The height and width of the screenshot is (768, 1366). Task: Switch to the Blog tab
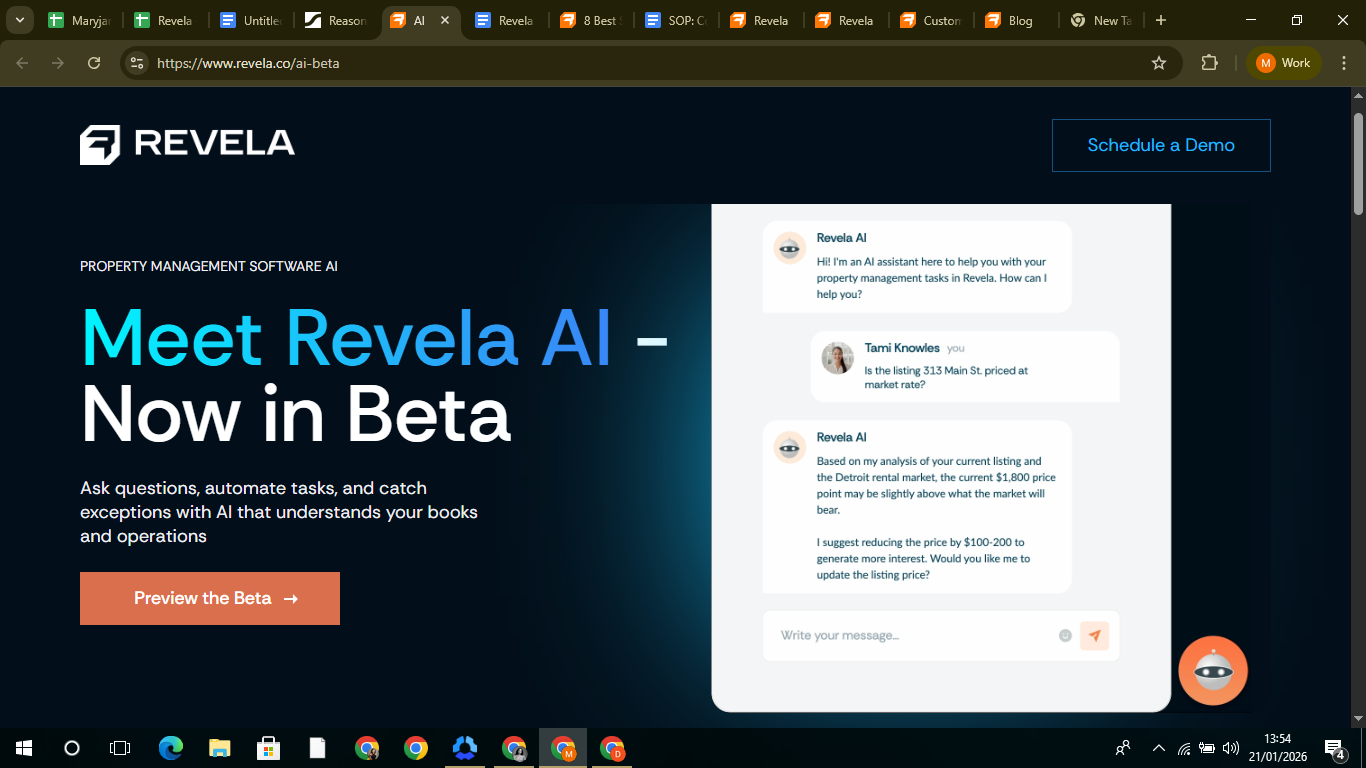pos(1015,20)
